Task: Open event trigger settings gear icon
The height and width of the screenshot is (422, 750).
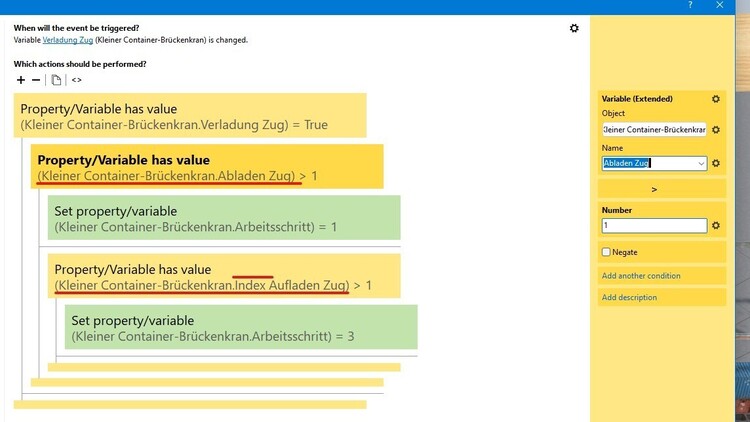Action: pos(574,28)
